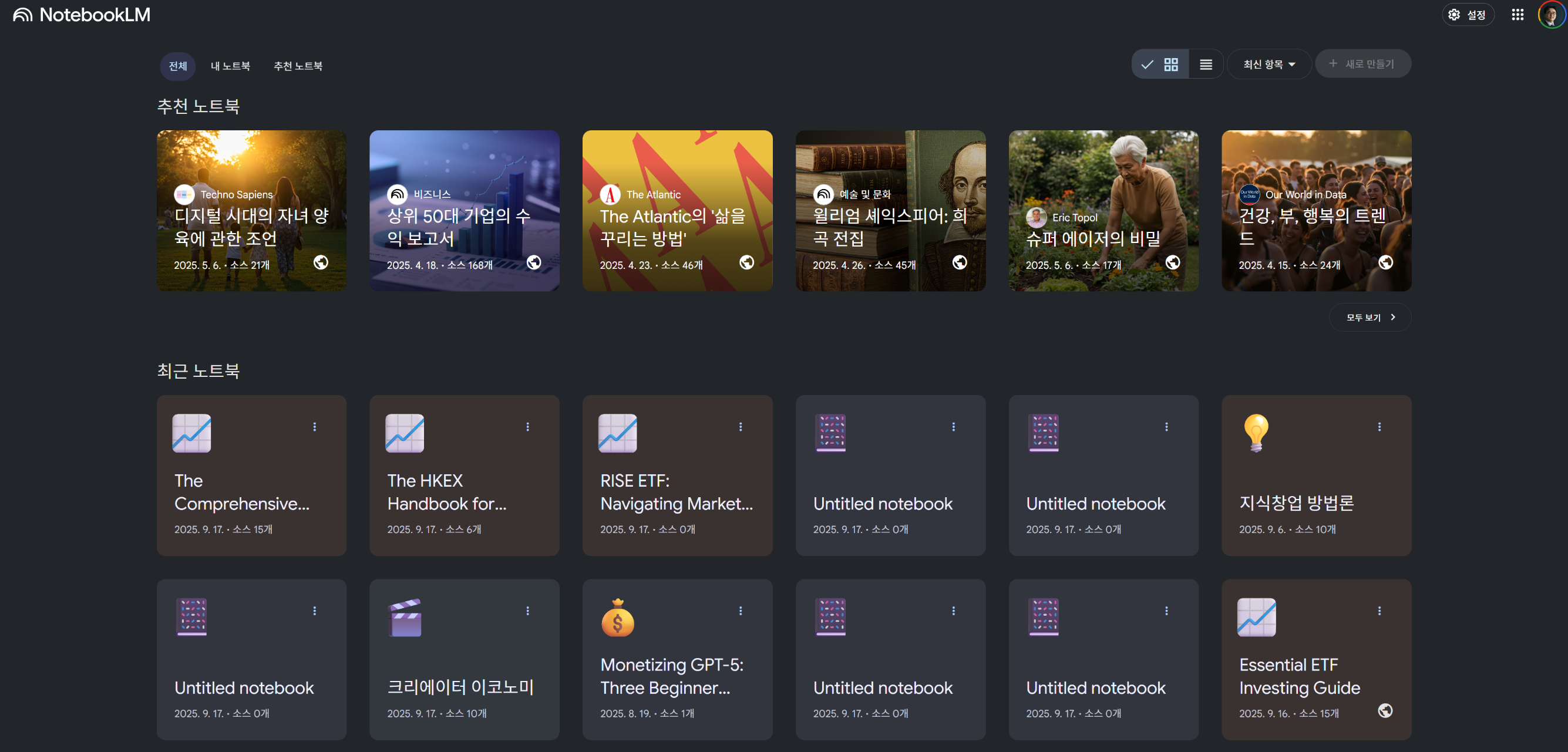The width and height of the screenshot is (1568, 752).
Task: Open the 슈퍼 에이저의 비밀 featured notebook
Action: pos(1103,211)
